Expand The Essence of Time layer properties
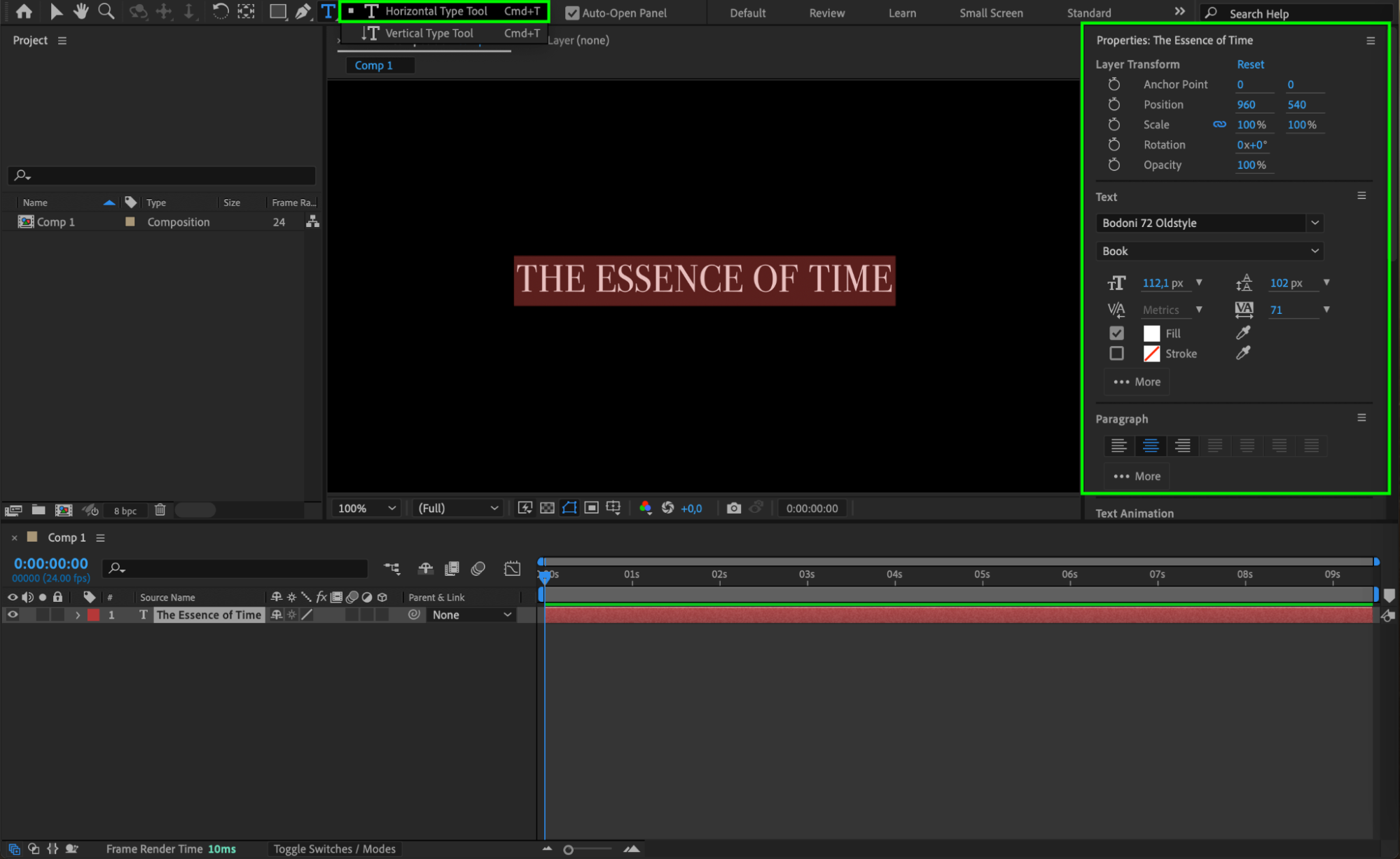 (78, 614)
